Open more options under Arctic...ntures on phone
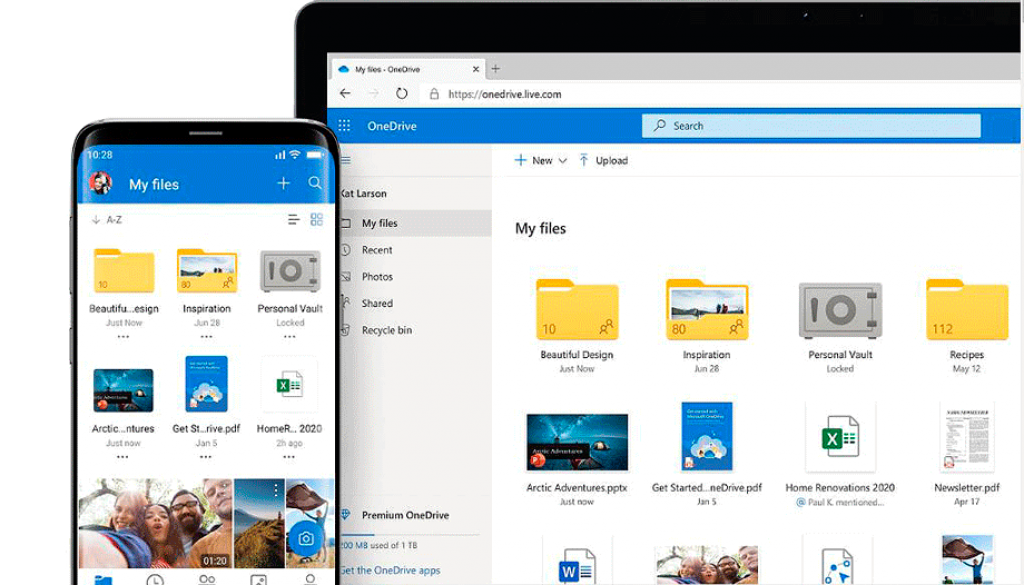The image size is (1024, 585). click(123, 457)
